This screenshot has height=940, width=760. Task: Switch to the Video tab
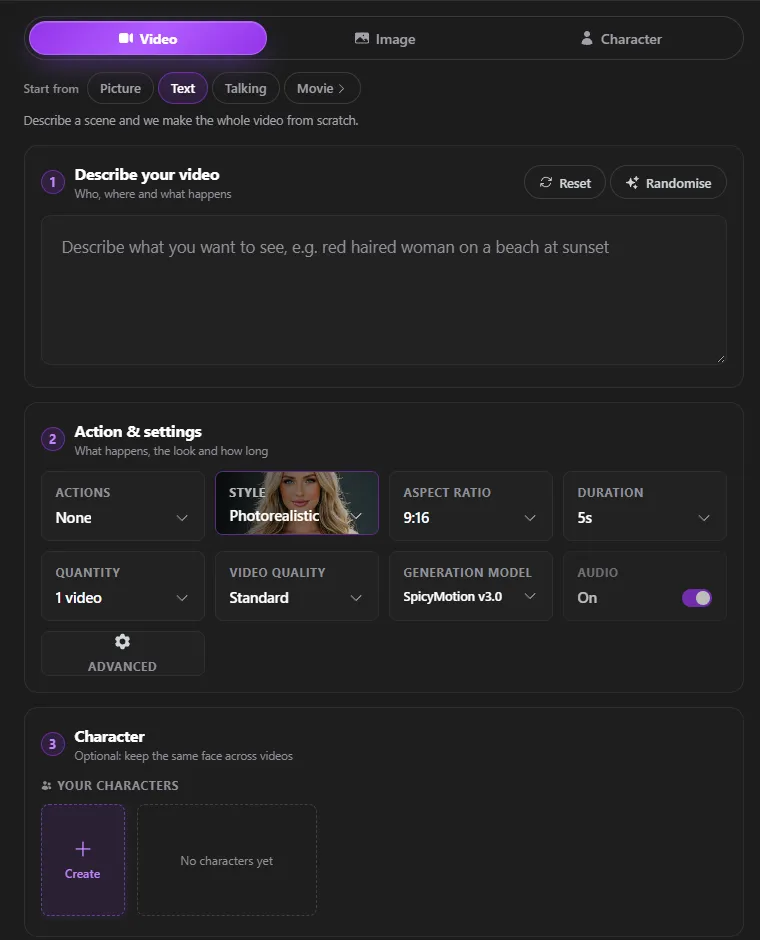(147, 38)
